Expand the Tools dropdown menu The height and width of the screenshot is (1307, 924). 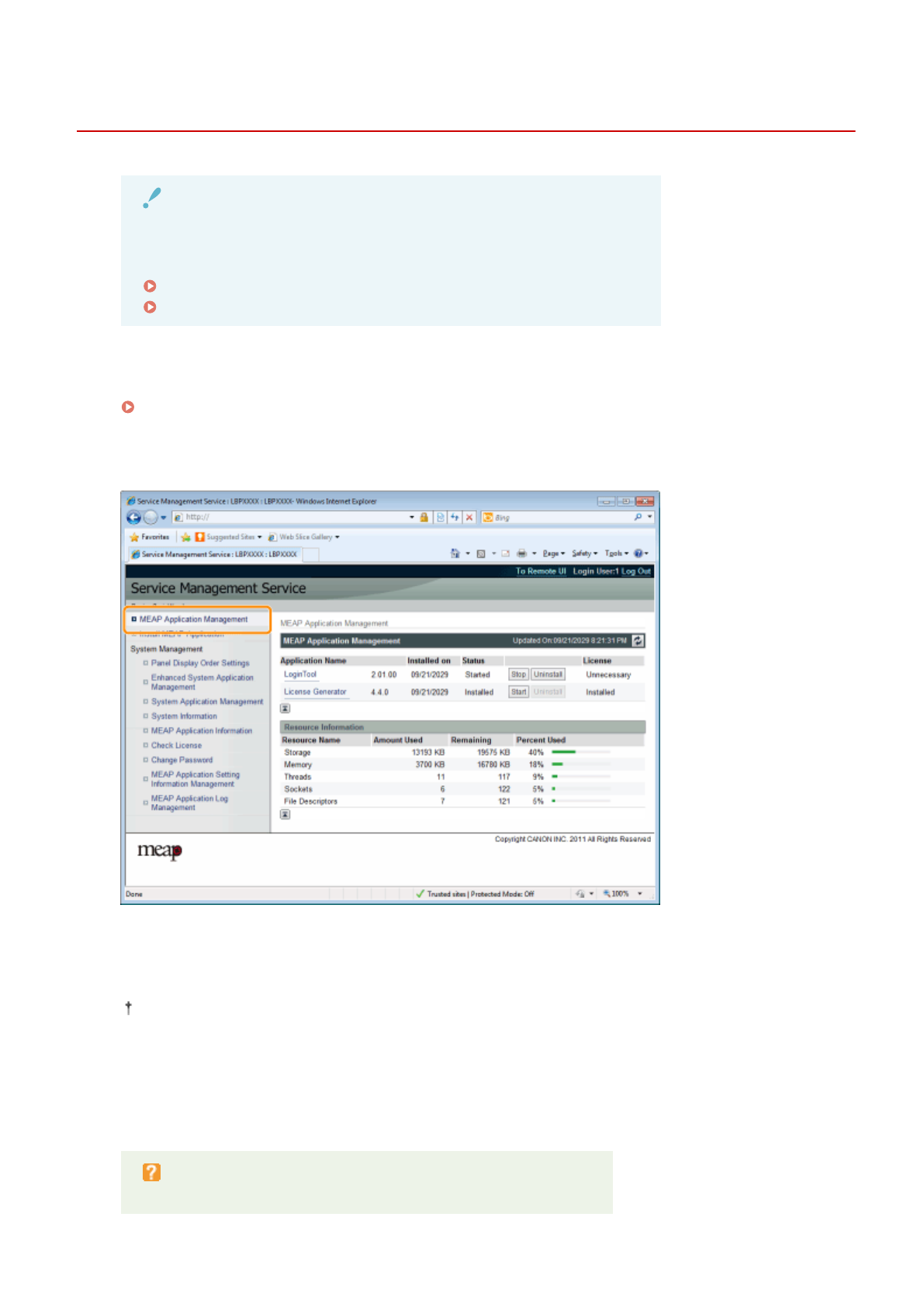616,553
